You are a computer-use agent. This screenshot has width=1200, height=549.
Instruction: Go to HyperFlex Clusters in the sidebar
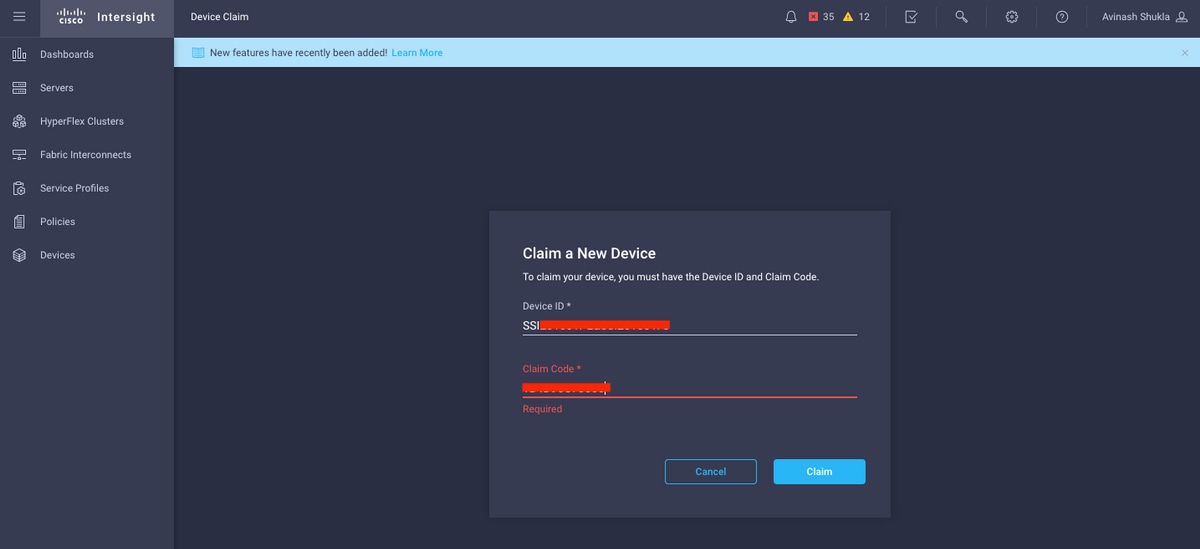82,121
